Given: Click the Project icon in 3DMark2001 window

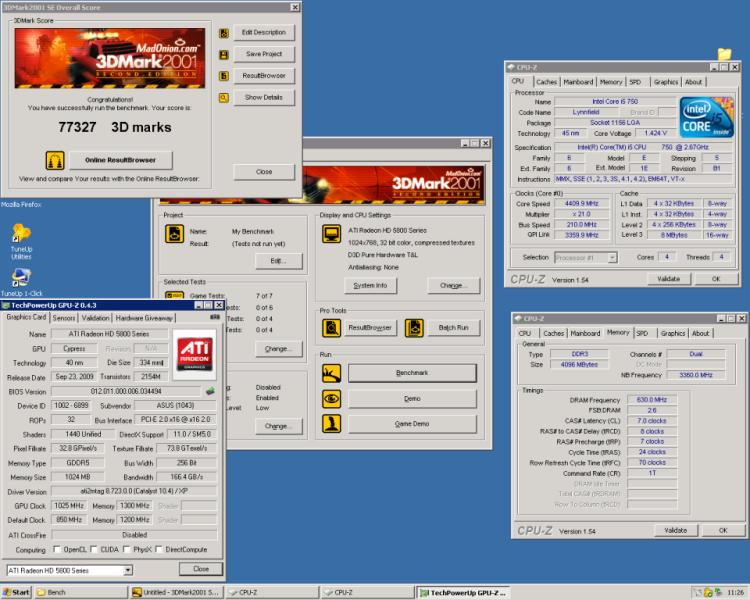Looking at the screenshot, I should 175,234.
